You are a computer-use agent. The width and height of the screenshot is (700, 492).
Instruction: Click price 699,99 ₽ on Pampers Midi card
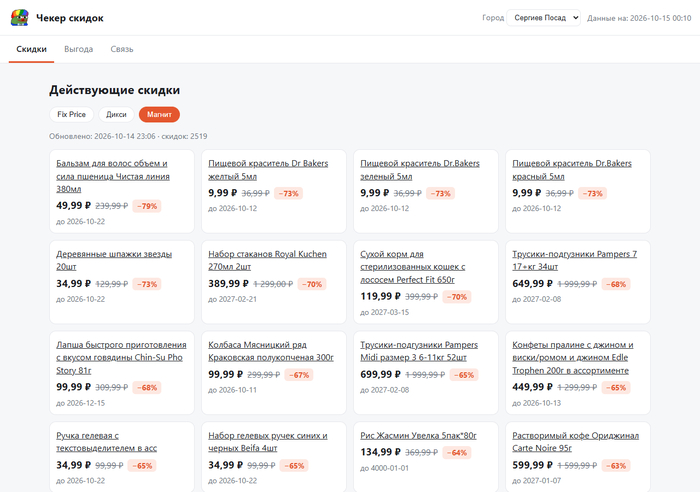click(380, 375)
